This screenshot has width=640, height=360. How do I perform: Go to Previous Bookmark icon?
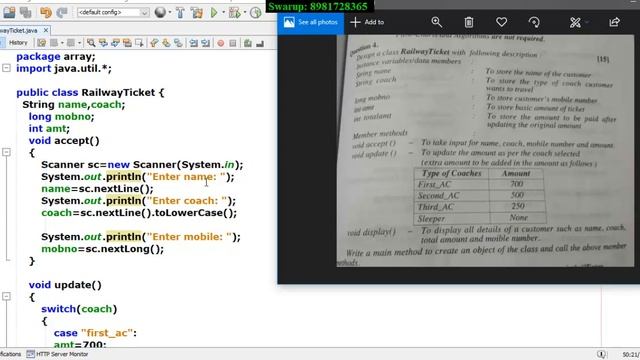[154, 43]
